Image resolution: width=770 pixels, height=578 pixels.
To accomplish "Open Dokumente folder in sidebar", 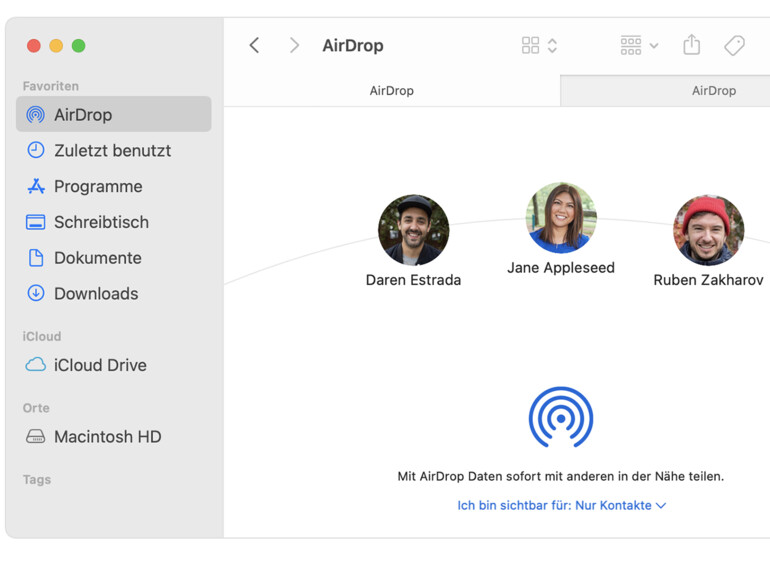I will (x=97, y=258).
